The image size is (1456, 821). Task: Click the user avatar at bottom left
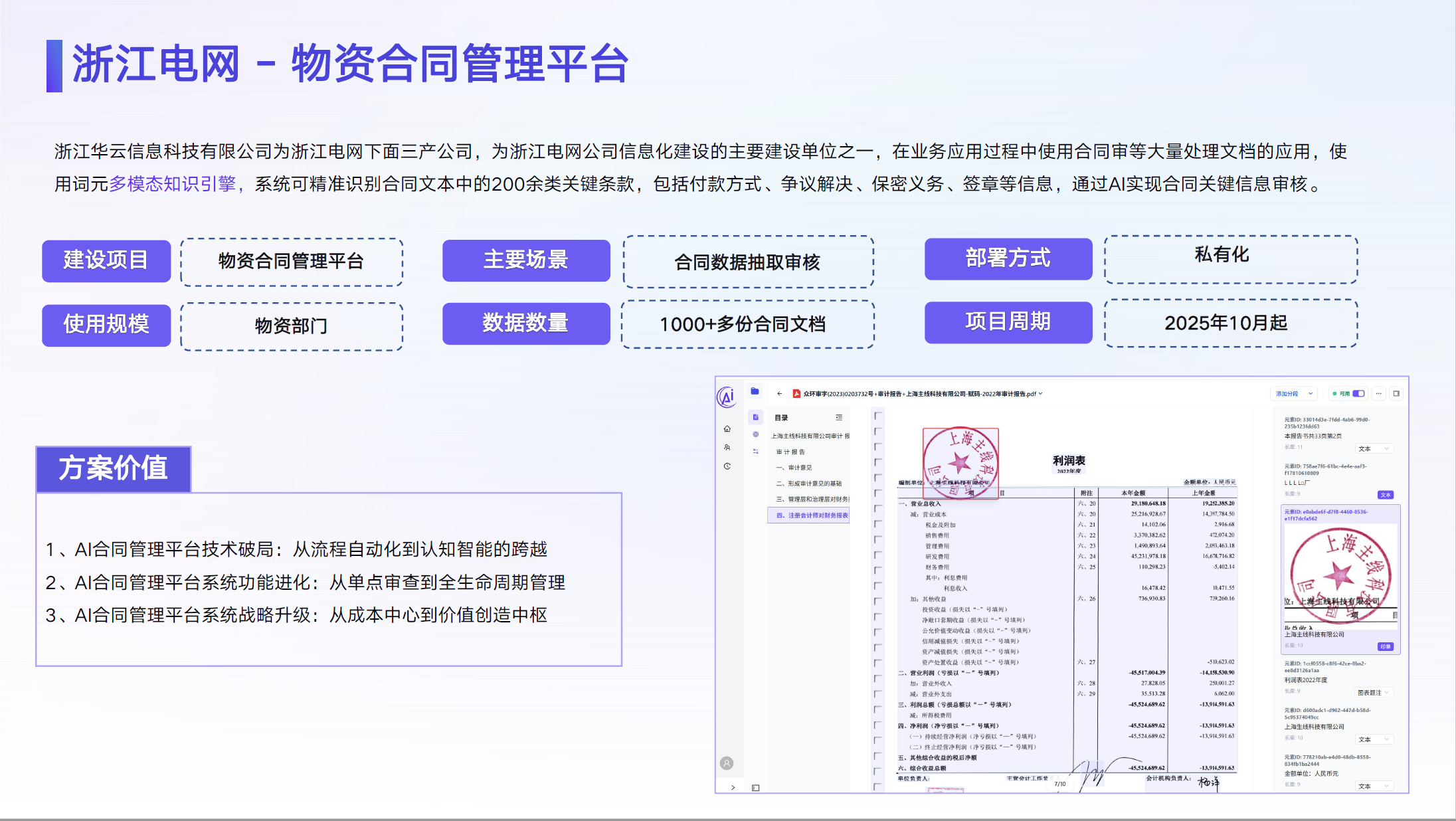pos(727,763)
